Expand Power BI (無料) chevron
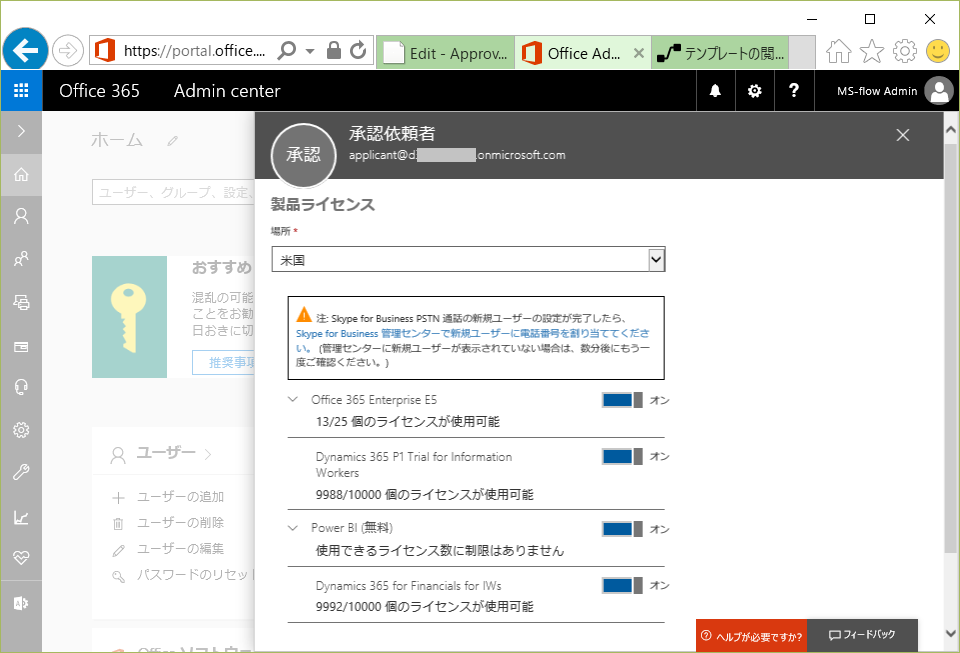 pyautogui.click(x=293, y=528)
